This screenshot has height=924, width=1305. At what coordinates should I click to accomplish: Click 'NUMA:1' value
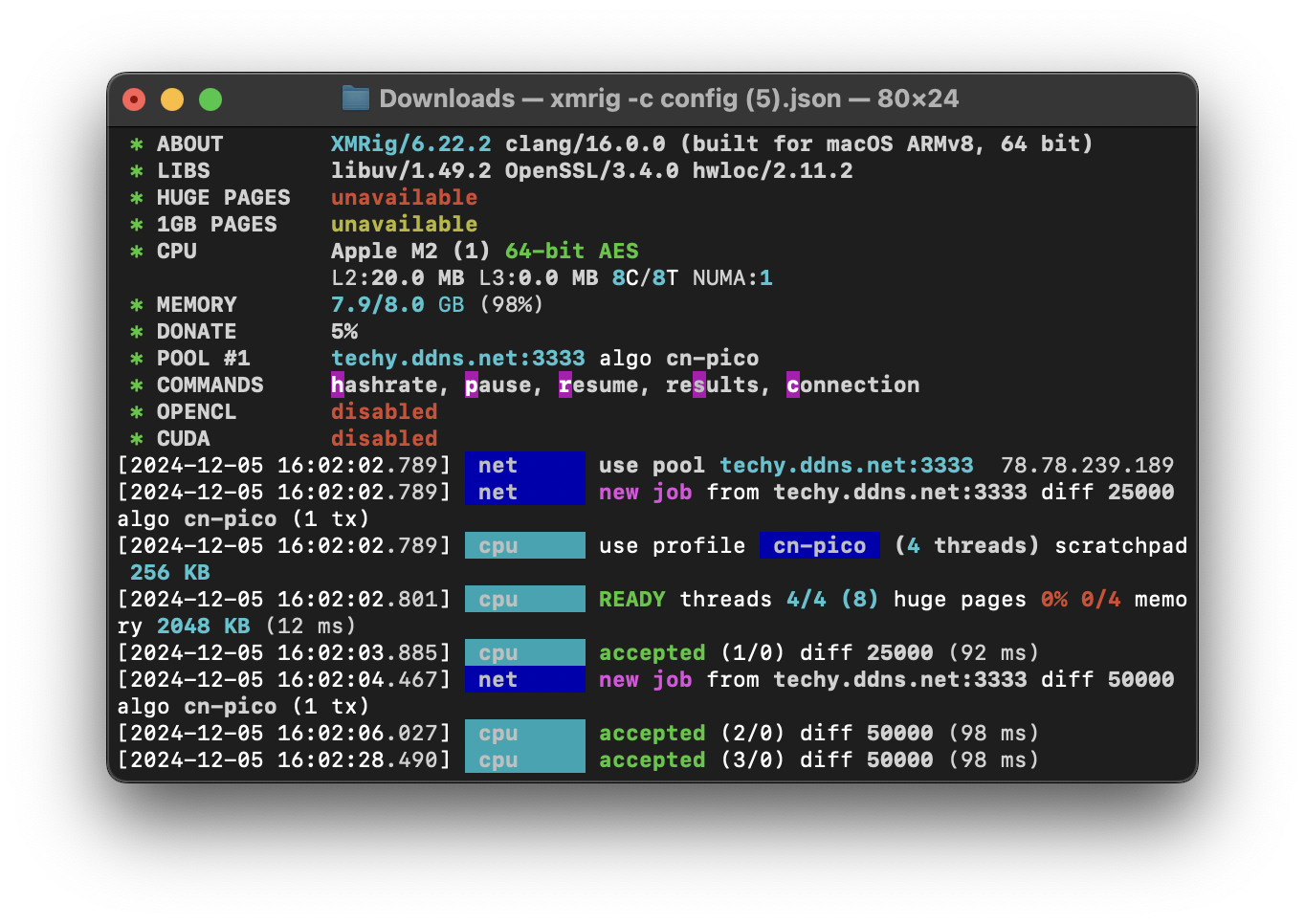[x=733, y=277]
